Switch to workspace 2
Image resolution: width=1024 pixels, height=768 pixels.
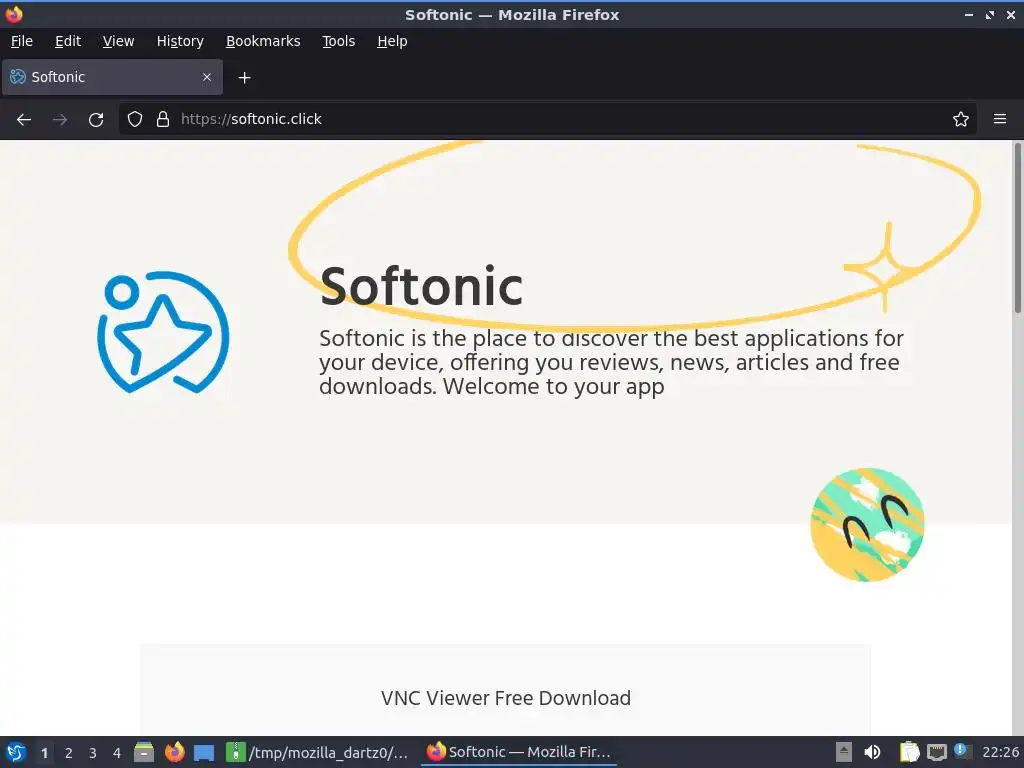click(69, 753)
